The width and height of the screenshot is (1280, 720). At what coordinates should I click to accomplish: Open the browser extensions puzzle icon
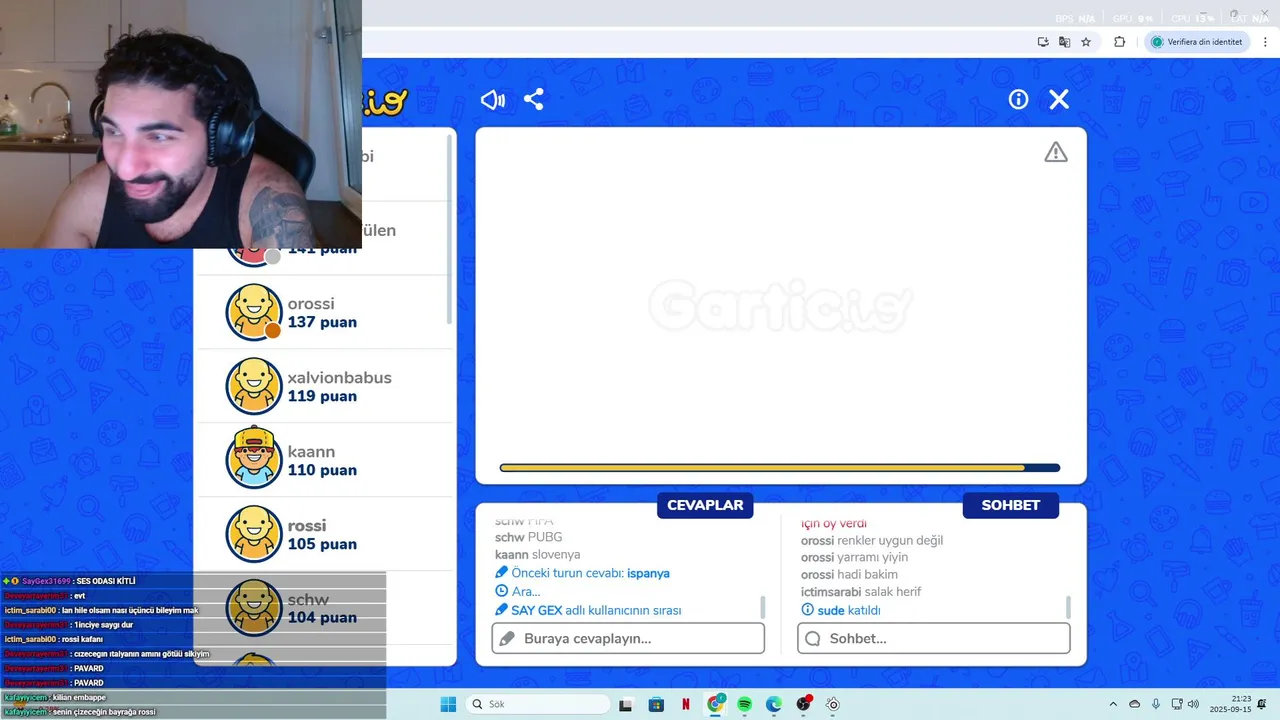(1119, 42)
